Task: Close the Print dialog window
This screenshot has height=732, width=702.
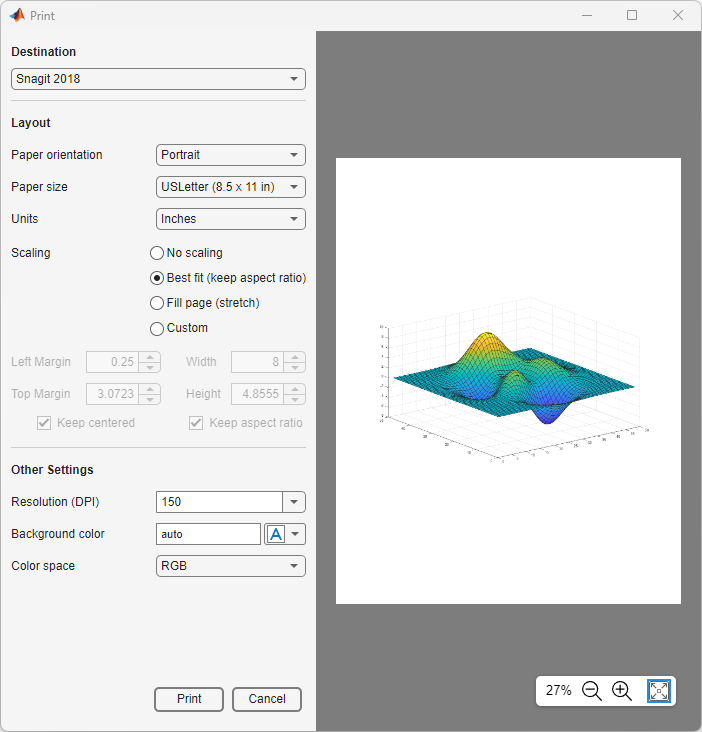Action: pos(678,15)
